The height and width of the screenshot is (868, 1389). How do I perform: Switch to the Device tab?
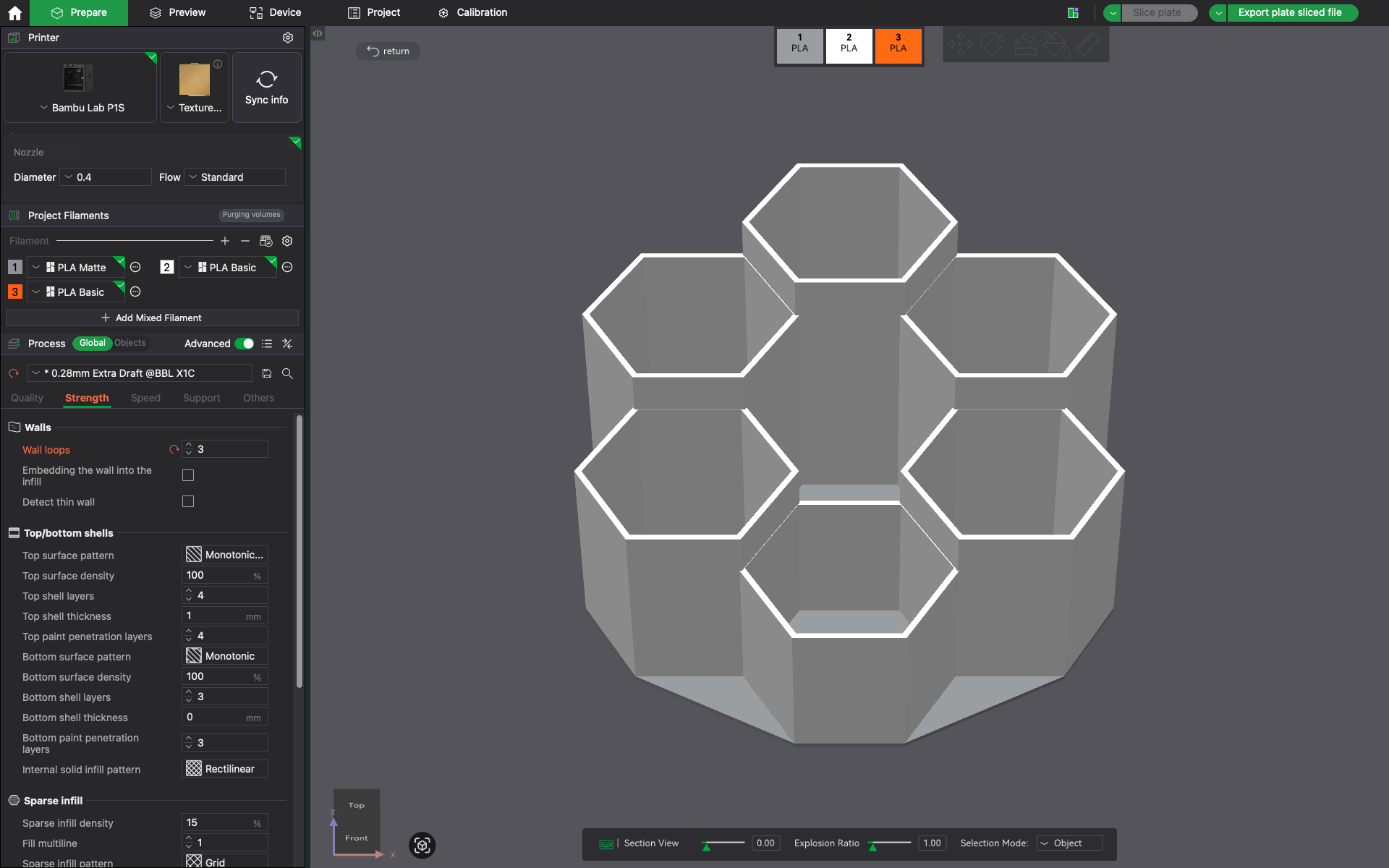click(275, 13)
